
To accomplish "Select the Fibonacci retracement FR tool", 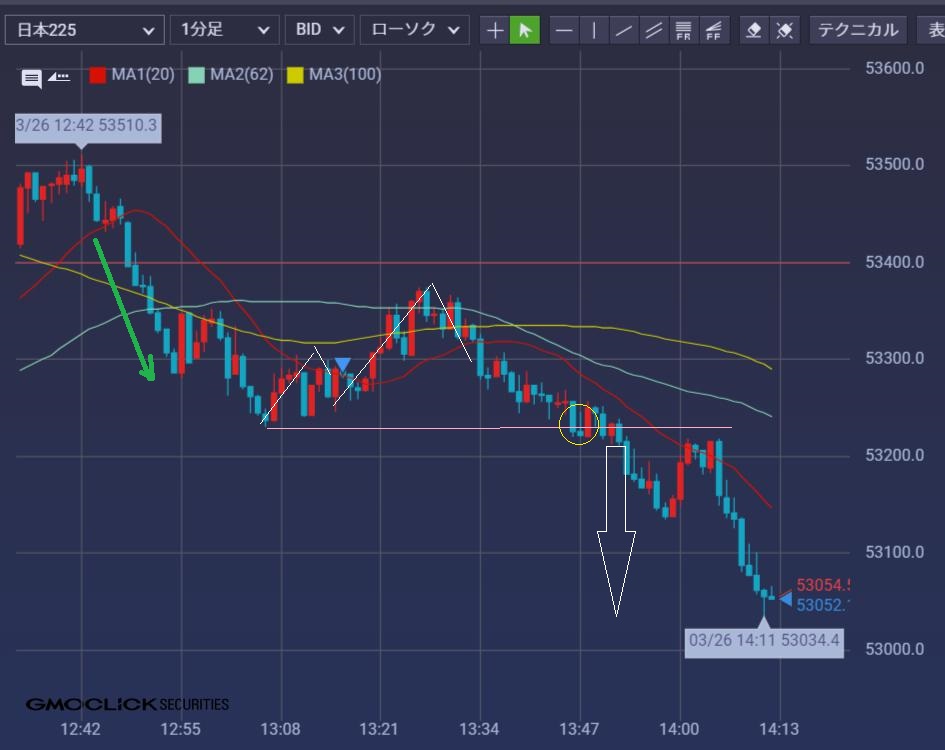I will (684, 30).
